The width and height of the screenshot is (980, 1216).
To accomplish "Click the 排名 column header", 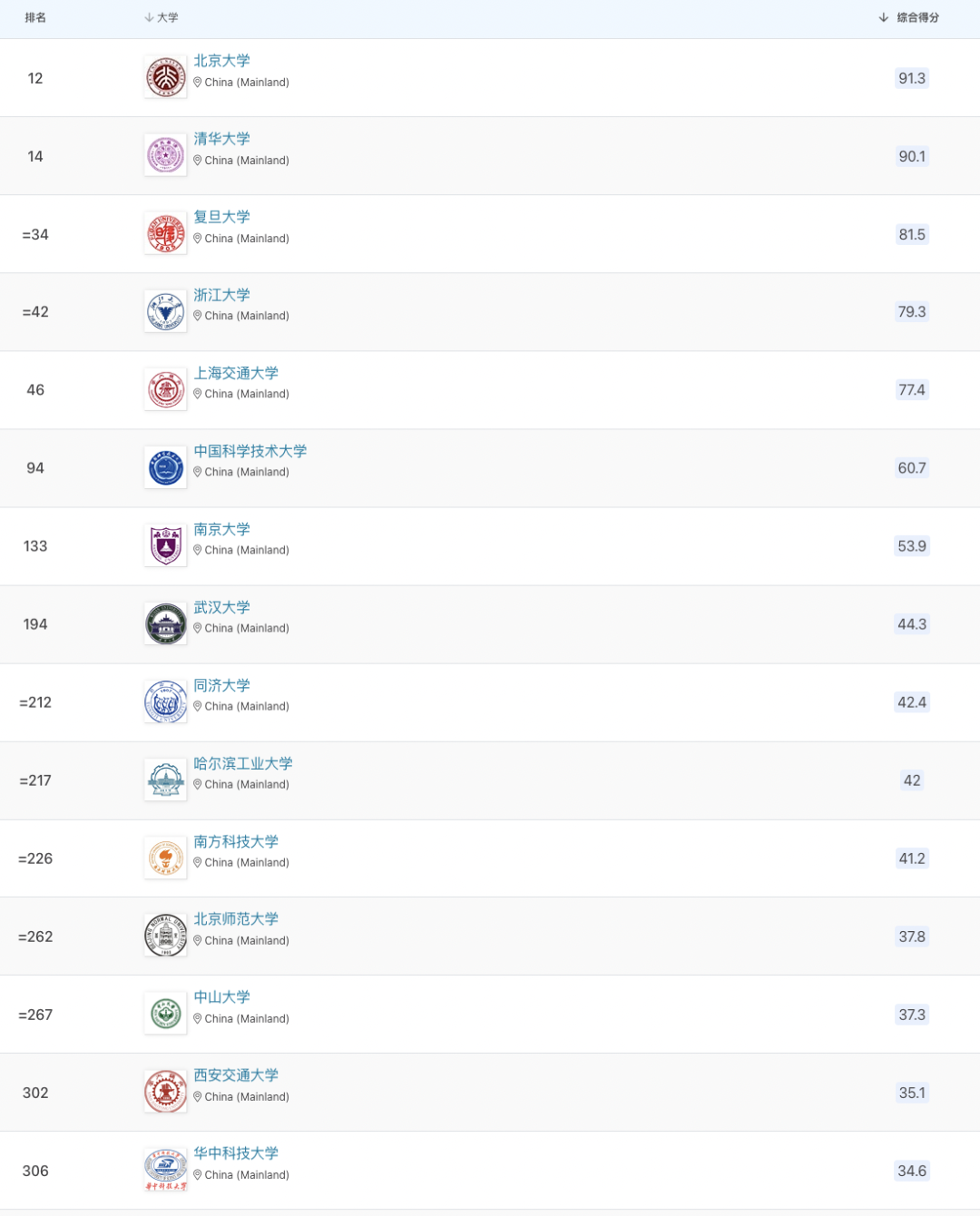I will [x=35, y=17].
